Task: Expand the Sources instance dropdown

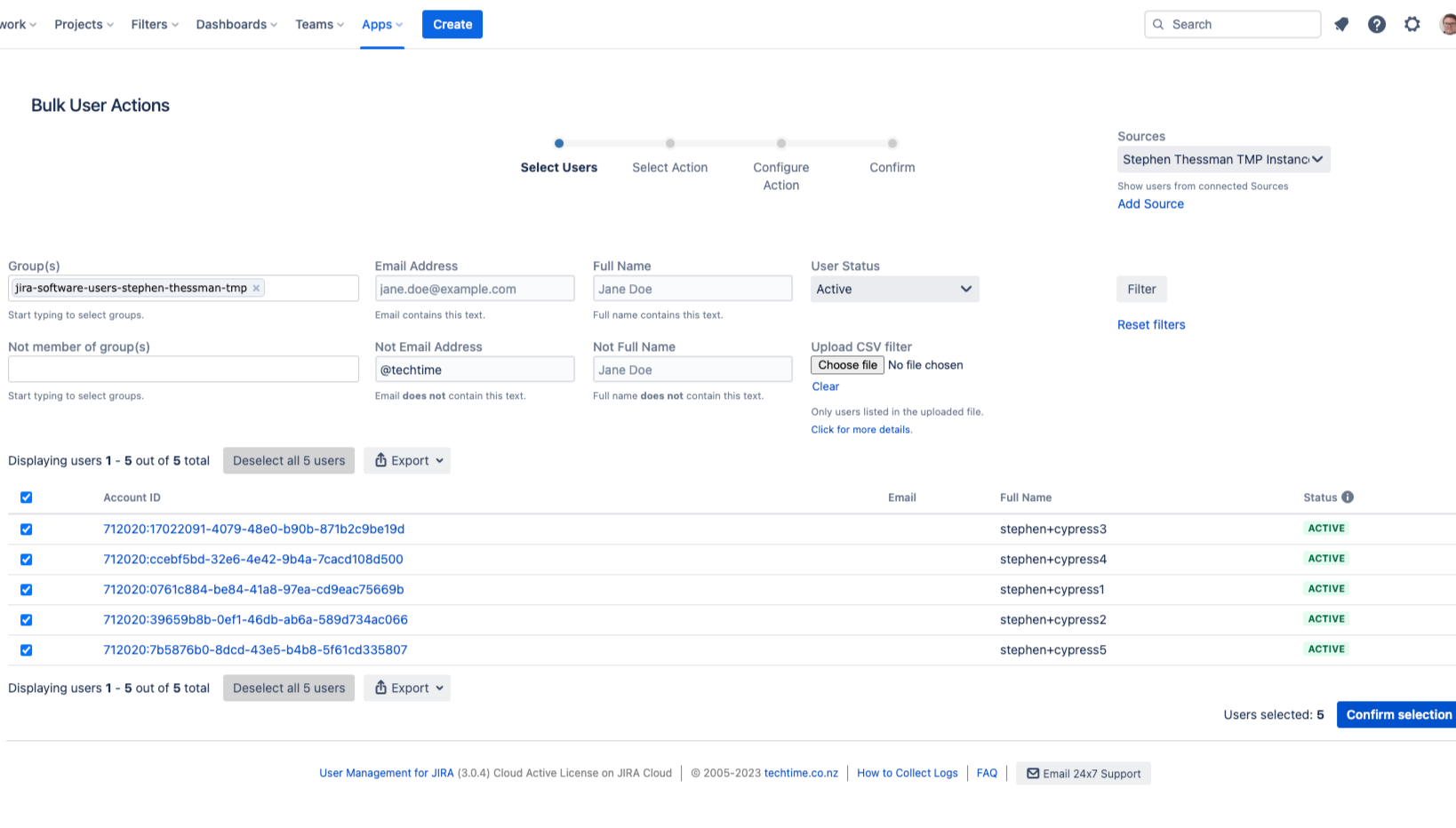Action: point(1223,160)
